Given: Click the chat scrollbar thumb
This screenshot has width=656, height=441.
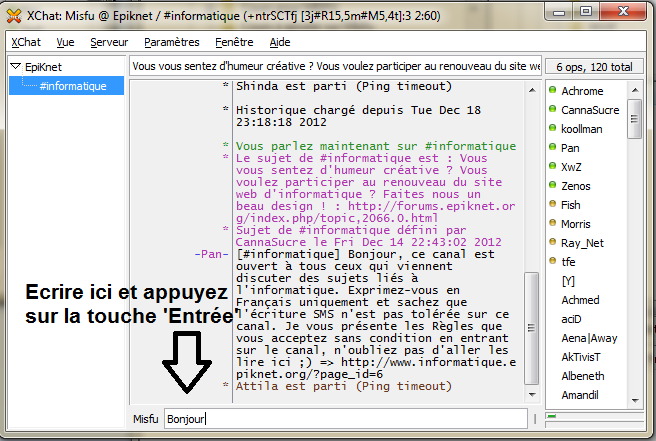Looking at the screenshot, I should coord(532,328).
